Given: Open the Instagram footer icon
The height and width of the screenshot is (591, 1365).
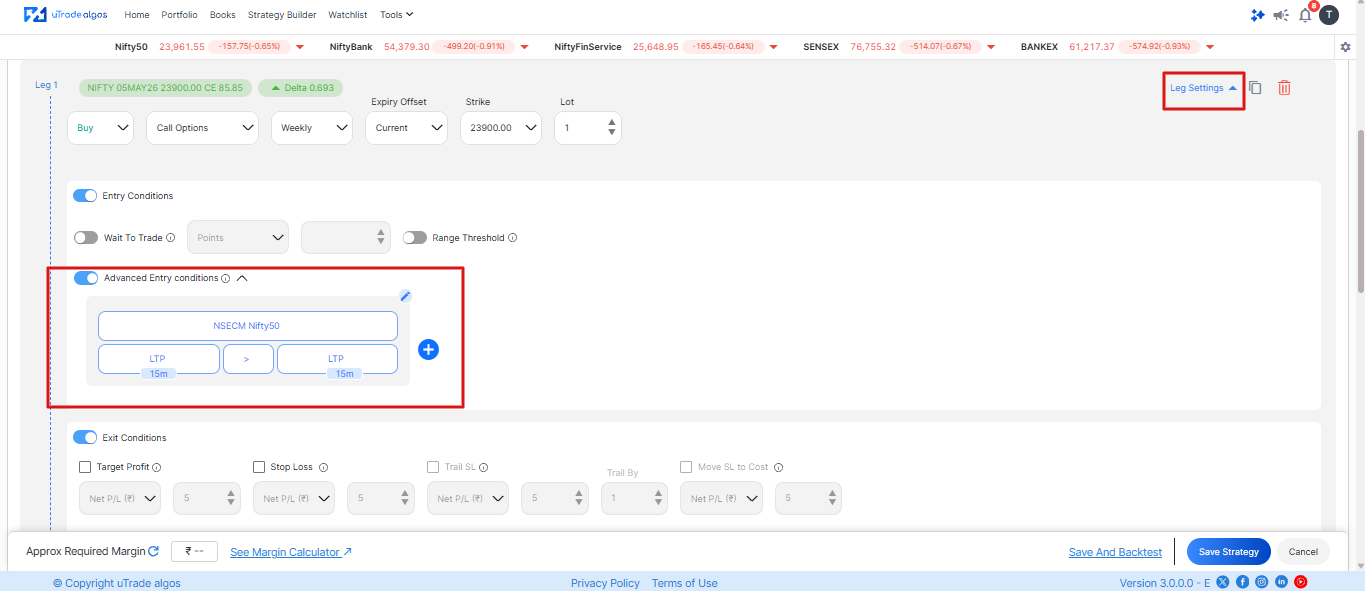Looking at the screenshot, I should [x=1262, y=582].
